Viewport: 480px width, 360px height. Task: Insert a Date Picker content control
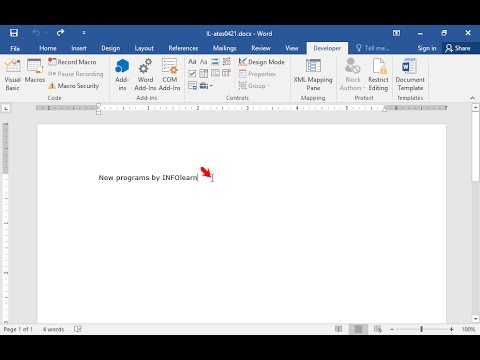click(x=227, y=73)
